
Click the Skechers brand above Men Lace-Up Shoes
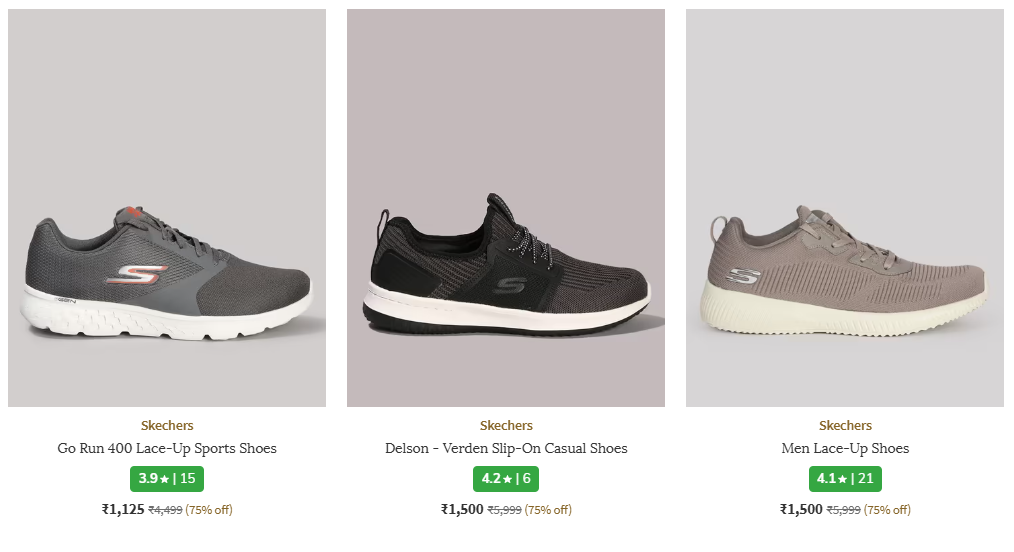[845, 426]
